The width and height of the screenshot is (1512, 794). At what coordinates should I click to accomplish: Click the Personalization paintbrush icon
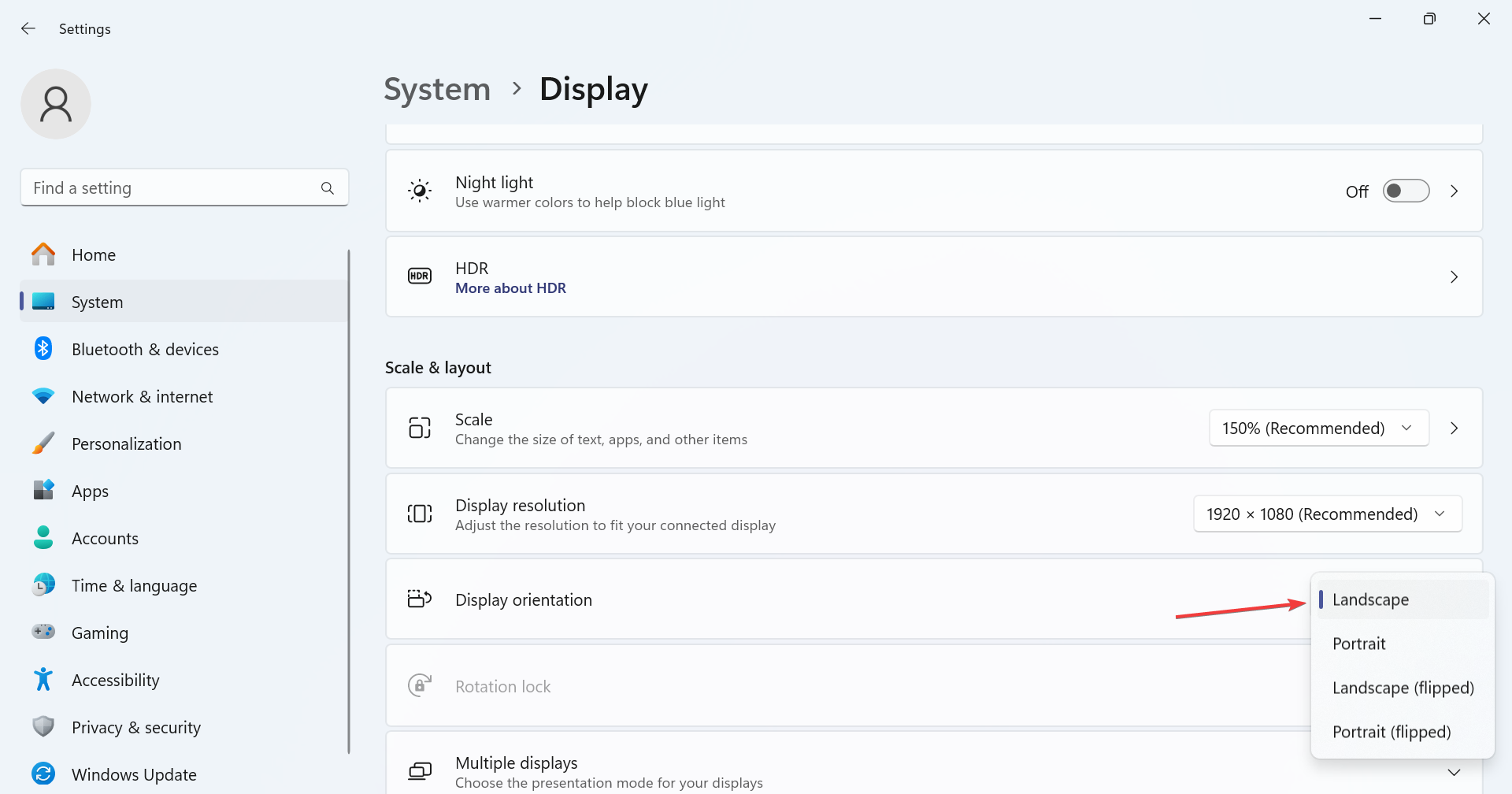tap(43, 443)
